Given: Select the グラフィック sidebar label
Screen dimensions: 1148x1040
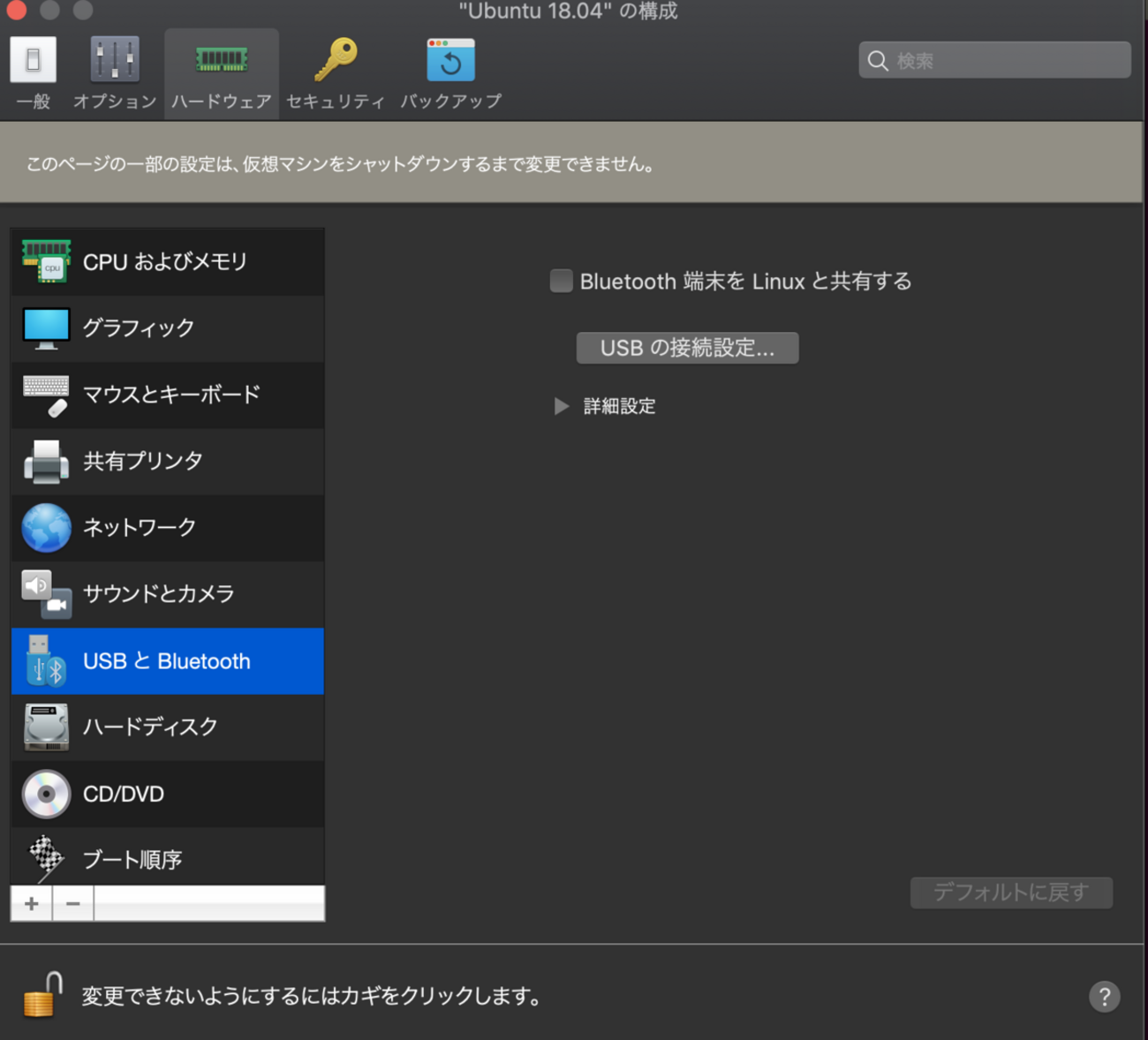Looking at the screenshot, I should coord(139,328).
